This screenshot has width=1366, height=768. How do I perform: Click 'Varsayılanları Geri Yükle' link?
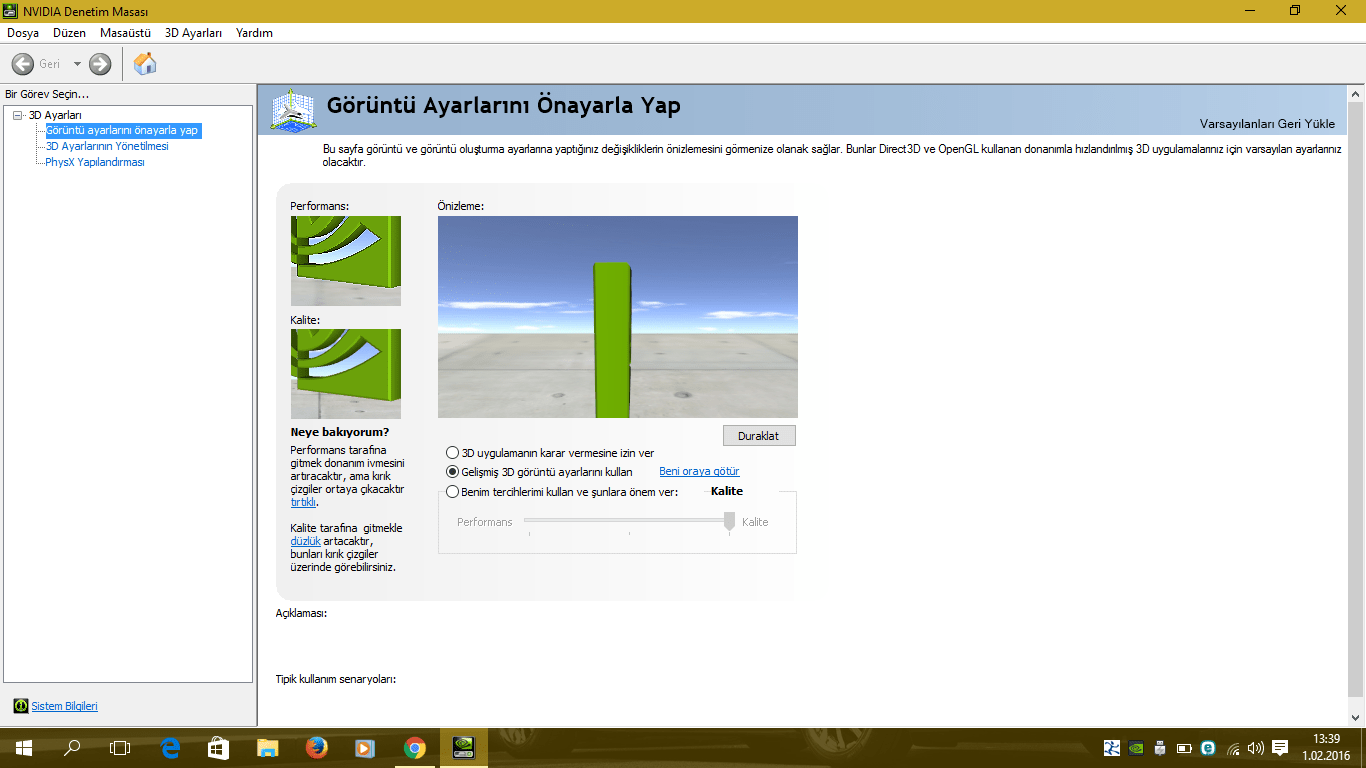[1267, 124]
